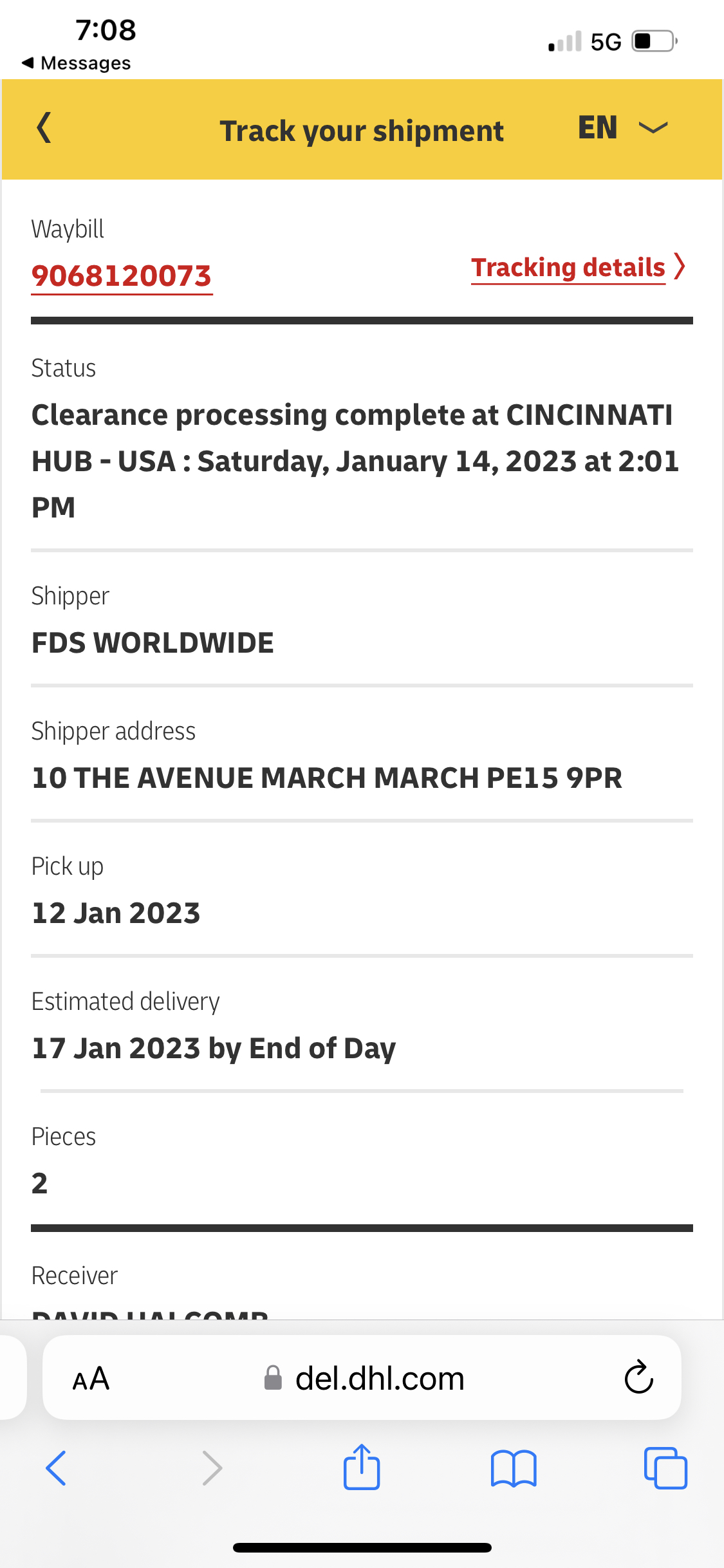Go back in Safari
The height and width of the screenshot is (1568, 724).
[x=56, y=1468]
